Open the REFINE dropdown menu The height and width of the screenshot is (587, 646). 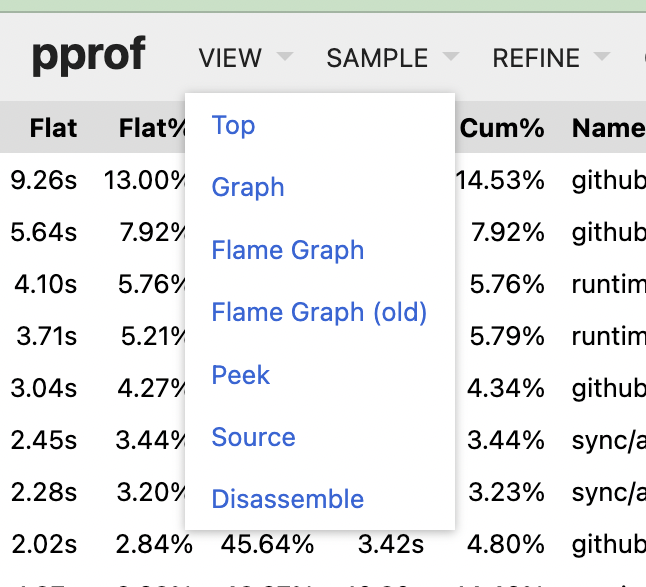(551, 57)
